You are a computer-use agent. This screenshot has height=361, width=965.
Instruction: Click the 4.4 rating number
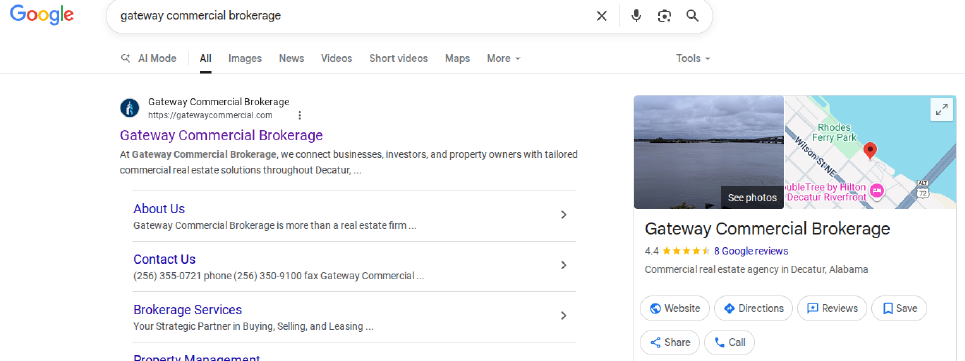[652, 251]
